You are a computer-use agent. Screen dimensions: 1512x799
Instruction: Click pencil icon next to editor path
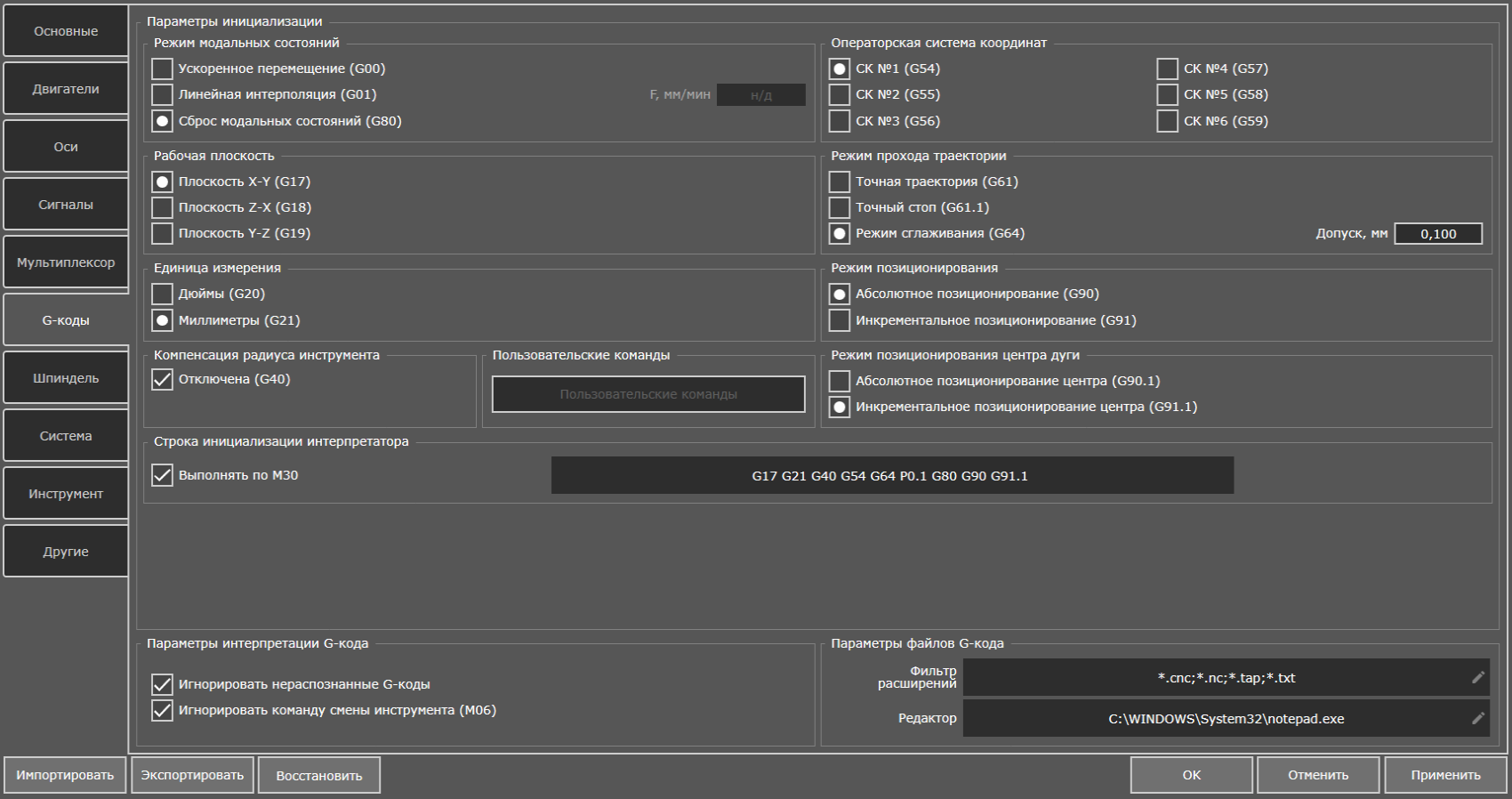pyautogui.click(x=1478, y=718)
